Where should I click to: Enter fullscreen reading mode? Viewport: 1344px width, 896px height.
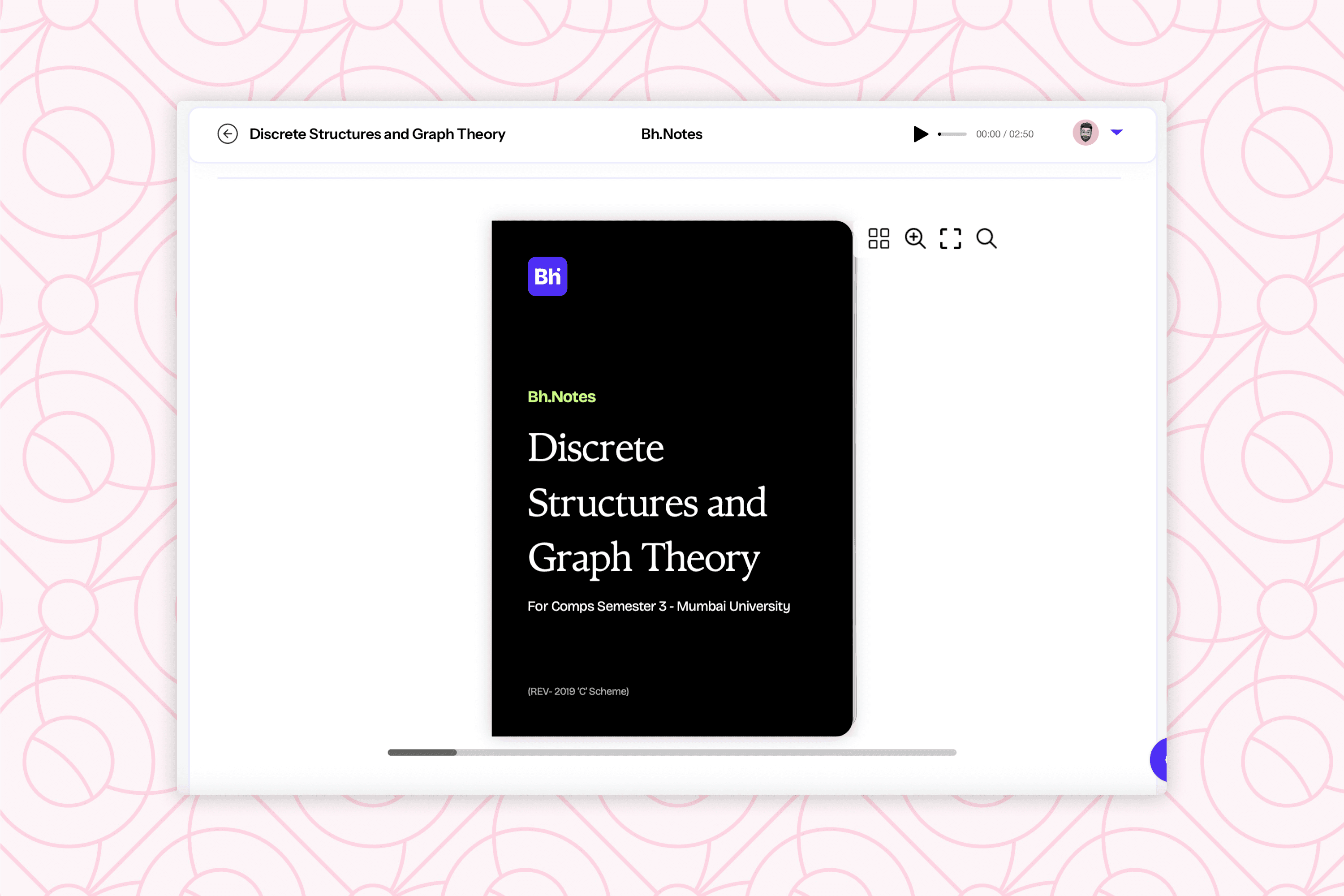click(x=950, y=238)
